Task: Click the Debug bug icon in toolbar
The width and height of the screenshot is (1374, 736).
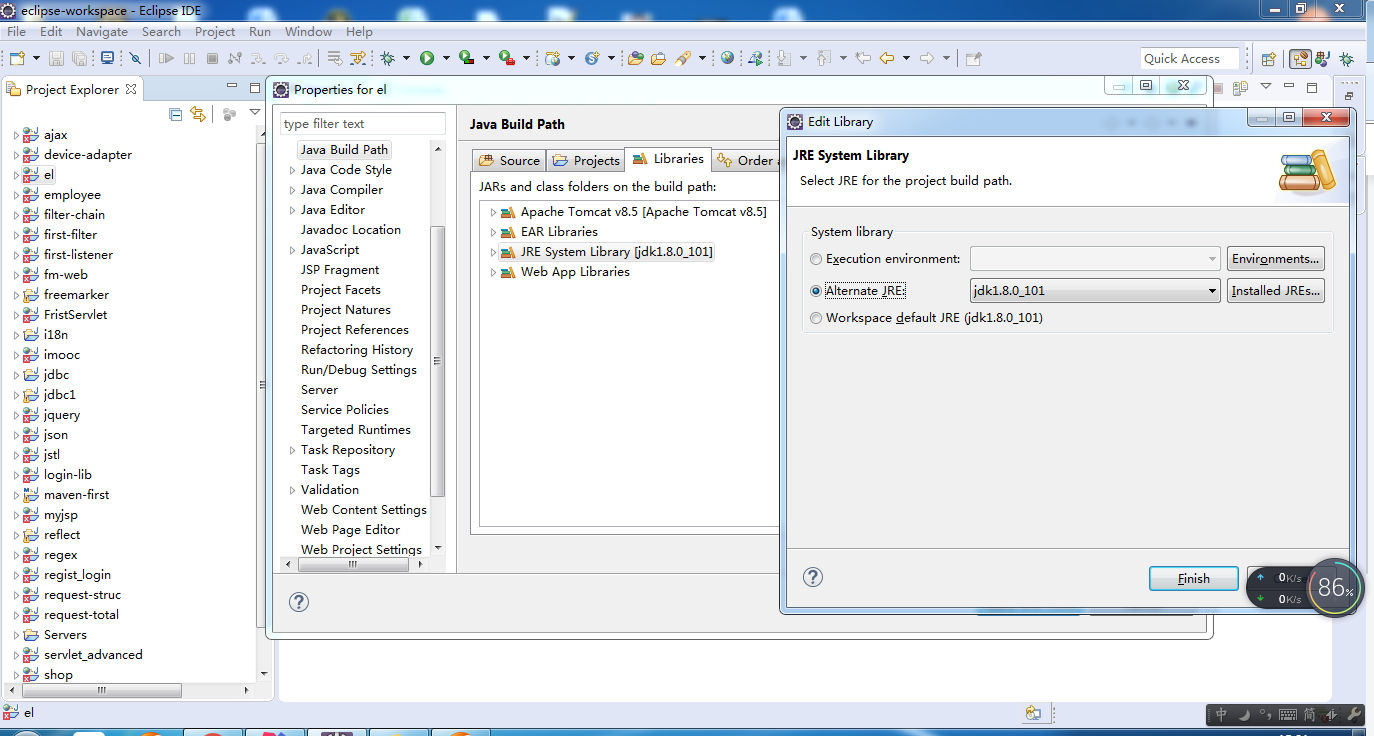Action: [387, 59]
